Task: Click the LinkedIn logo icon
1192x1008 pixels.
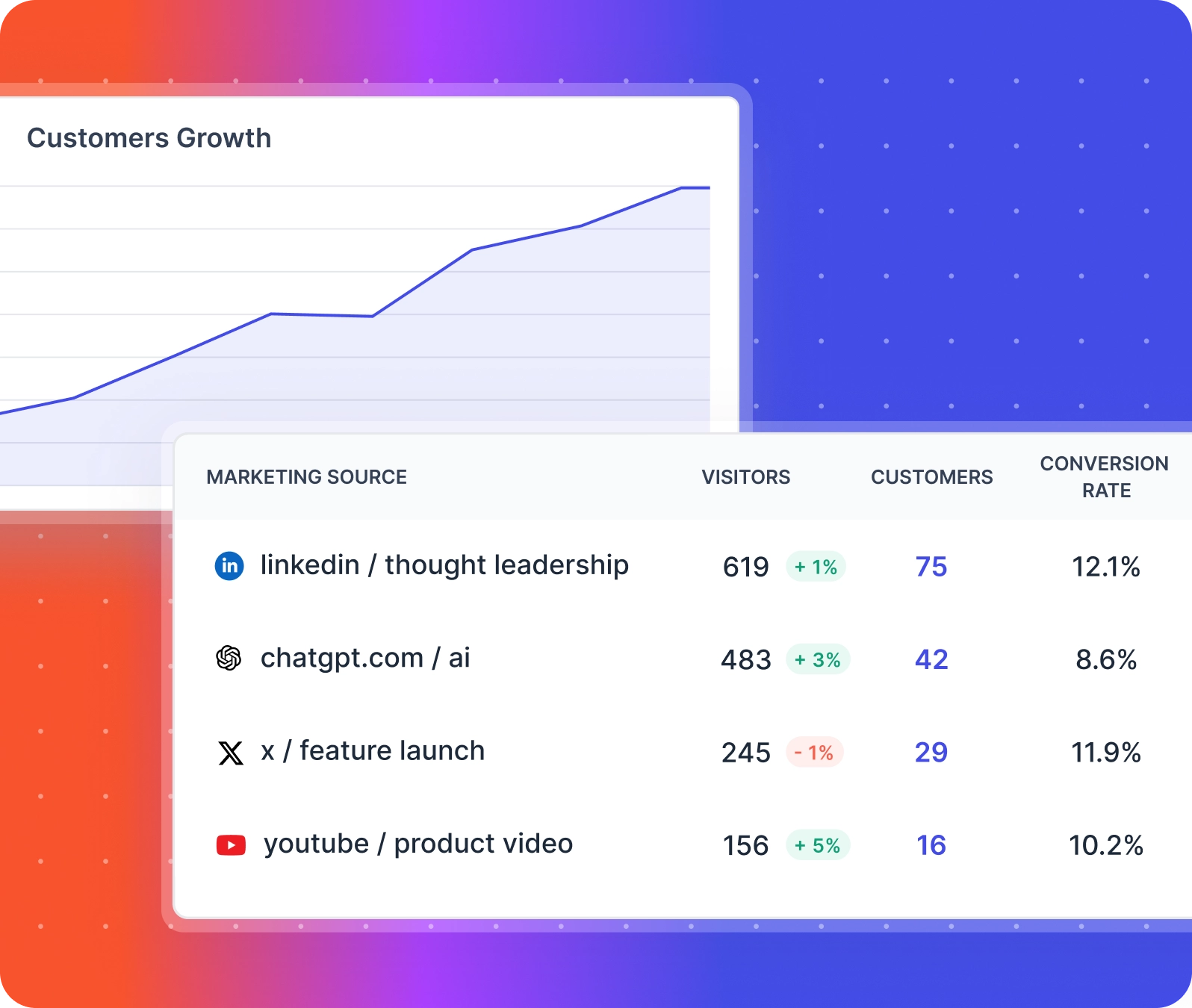Action: coord(229,566)
